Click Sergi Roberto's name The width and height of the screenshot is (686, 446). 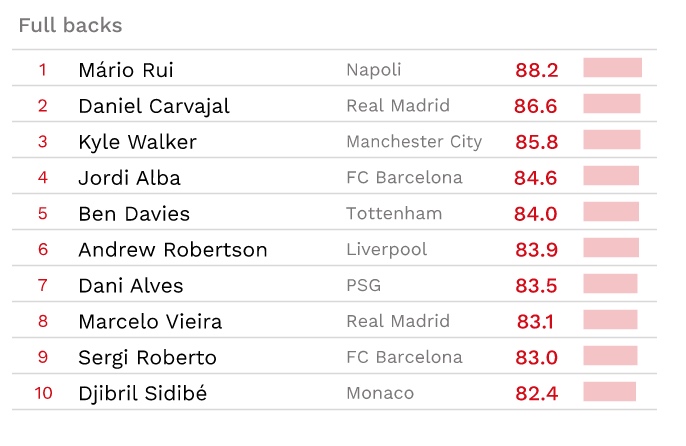click(147, 358)
